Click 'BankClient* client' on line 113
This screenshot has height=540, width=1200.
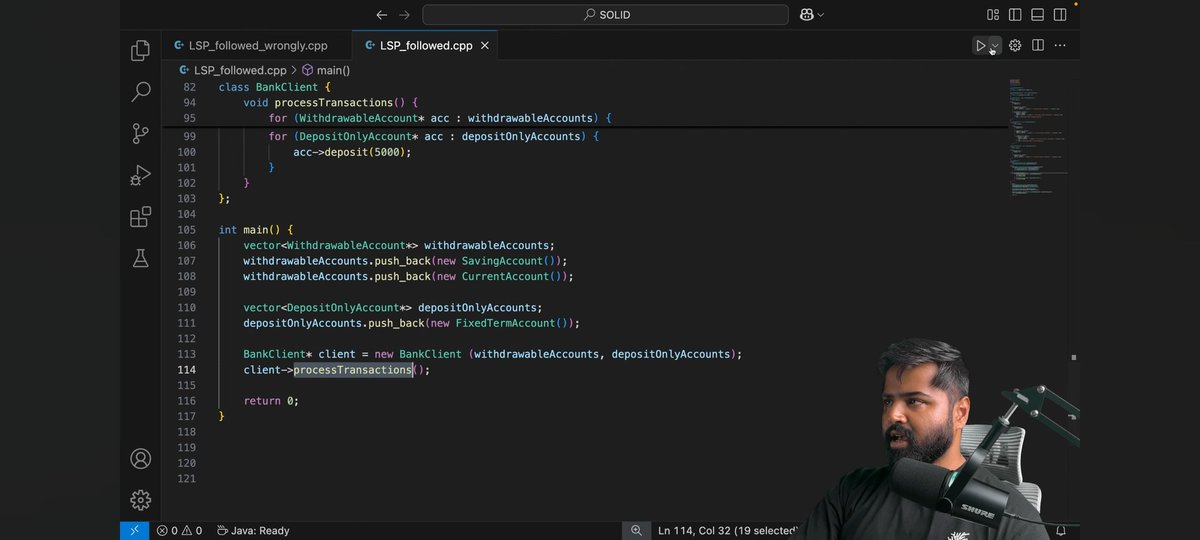pyautogui.click(x=300, y=355)
